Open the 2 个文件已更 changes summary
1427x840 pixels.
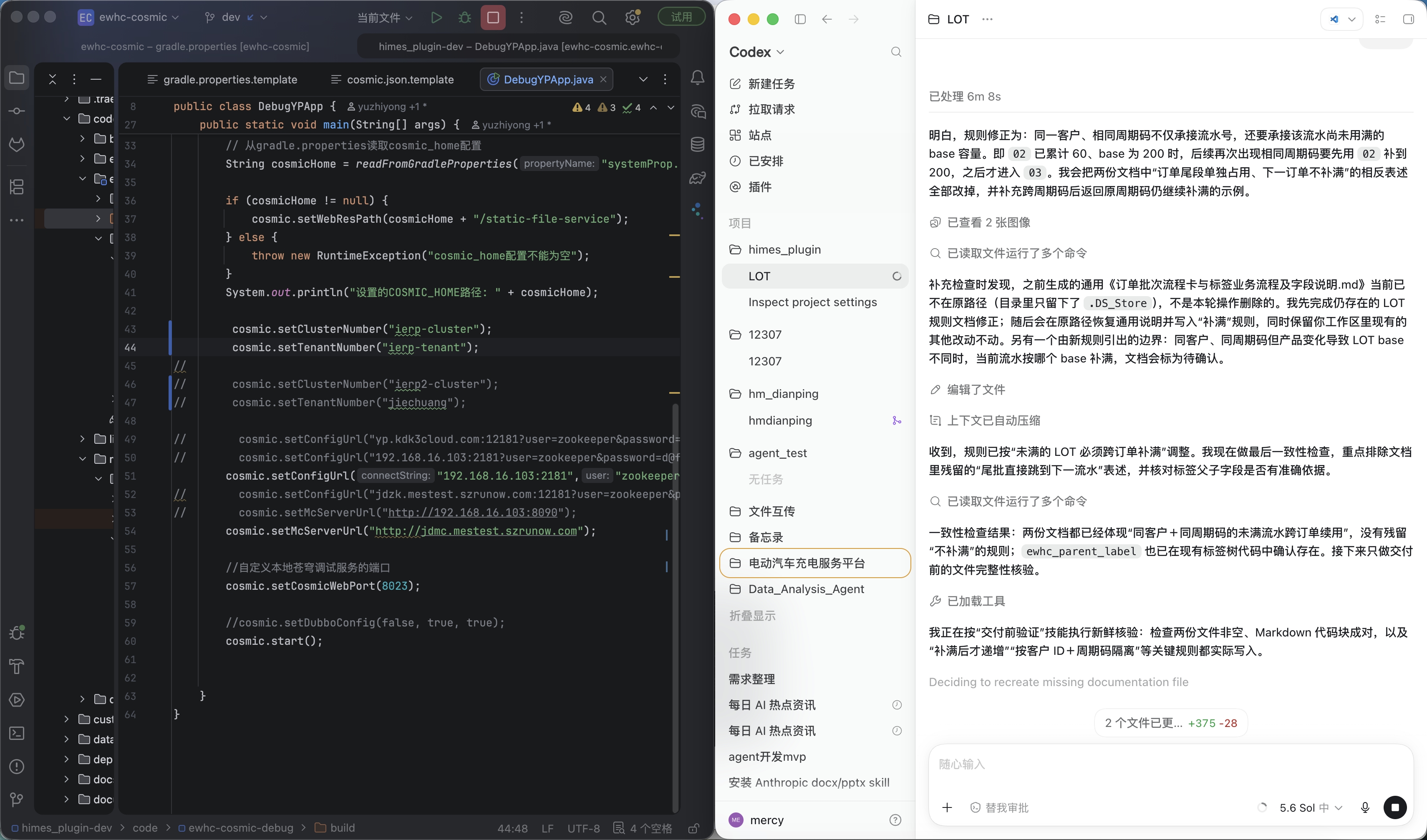pos(1170,723)
